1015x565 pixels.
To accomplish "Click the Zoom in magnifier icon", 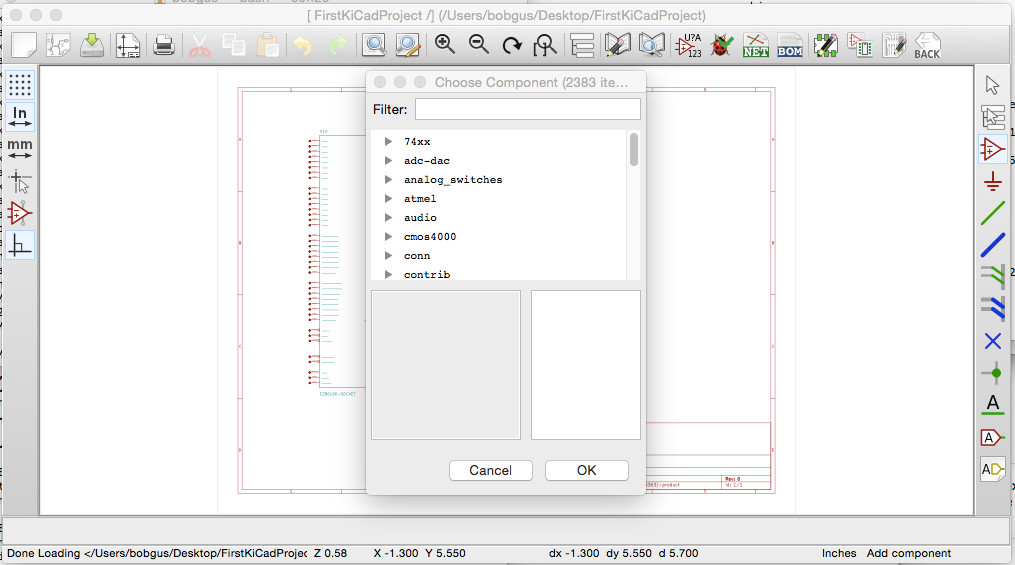I will tap(445, 45).
